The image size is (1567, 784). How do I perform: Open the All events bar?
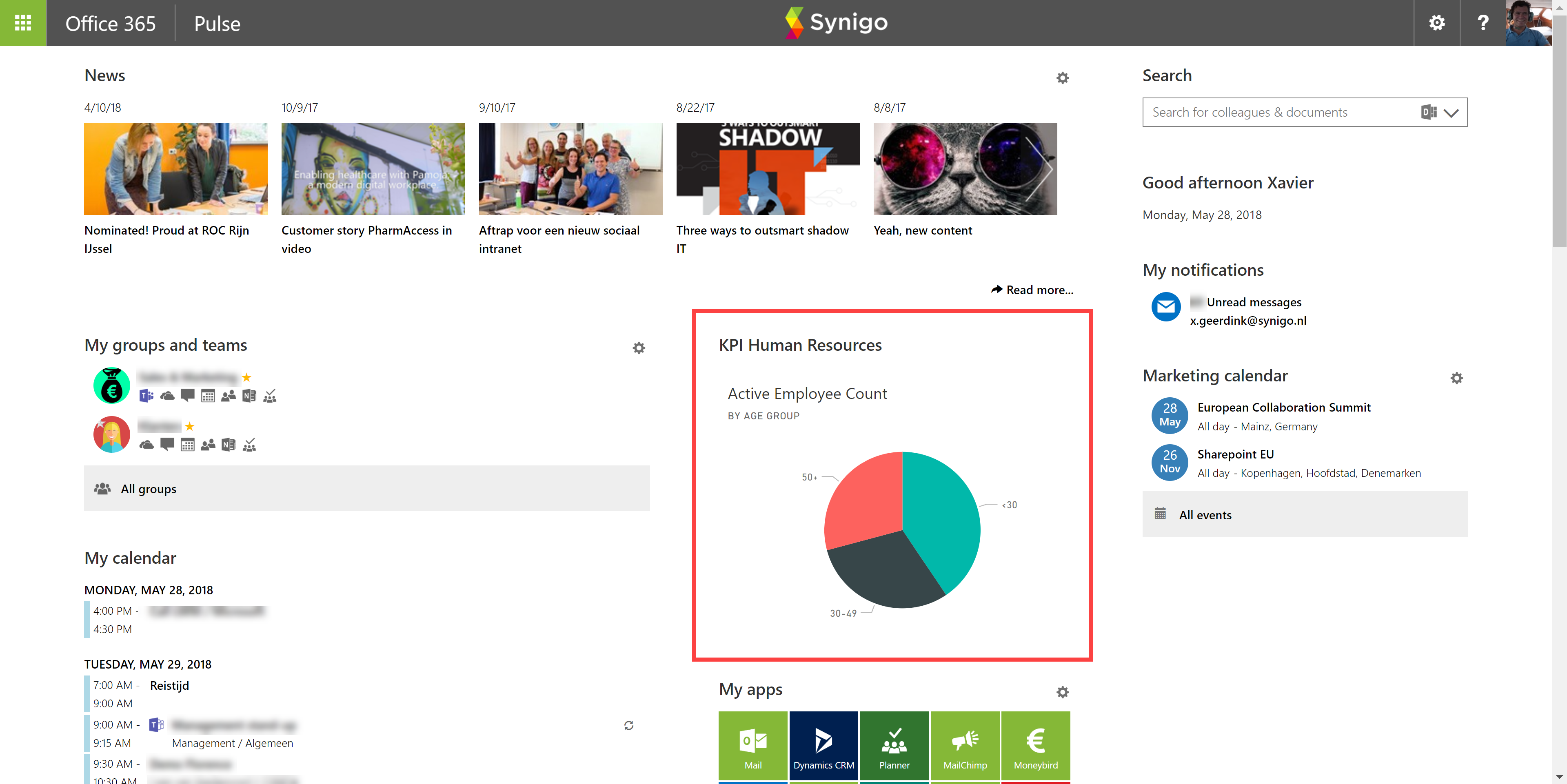tap(1304, 514)
